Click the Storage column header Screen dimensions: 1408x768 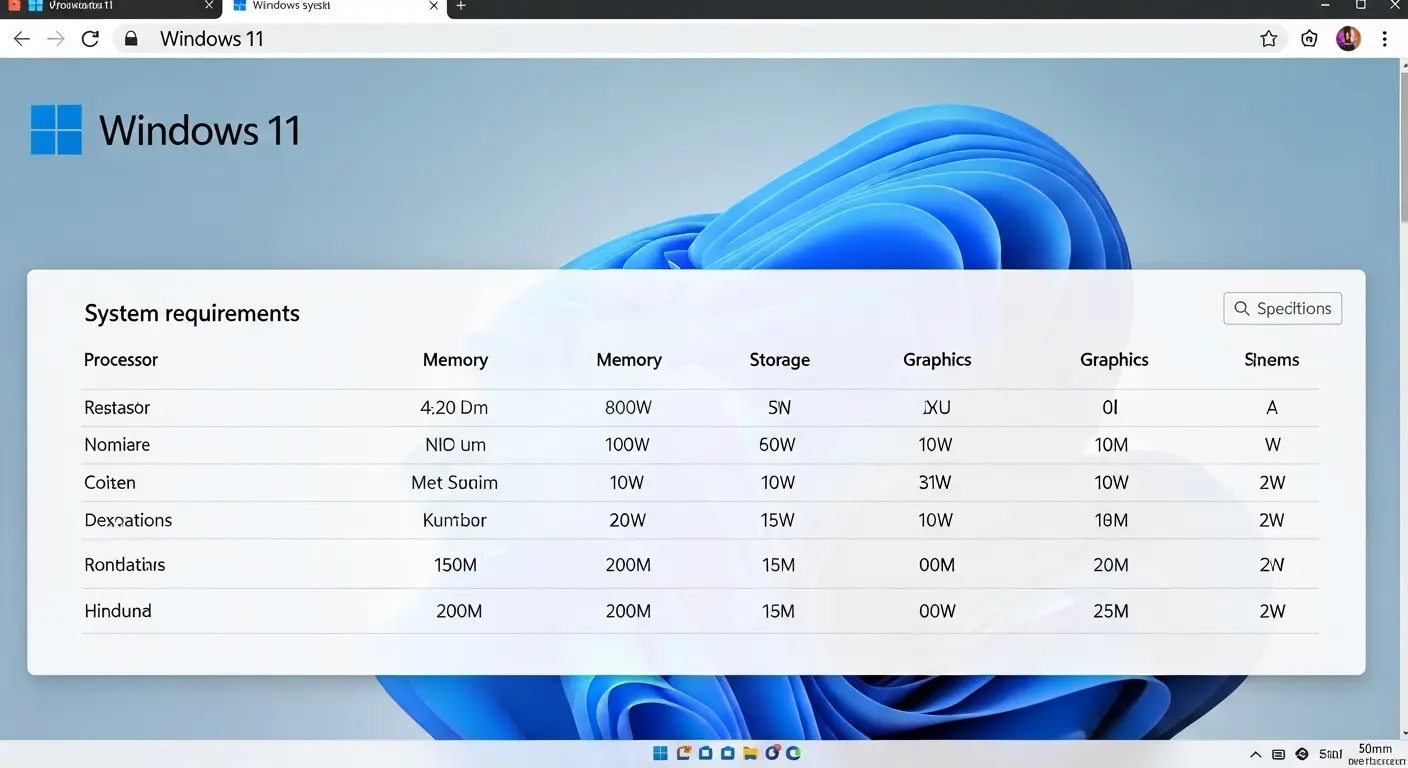tap(780, 360)
